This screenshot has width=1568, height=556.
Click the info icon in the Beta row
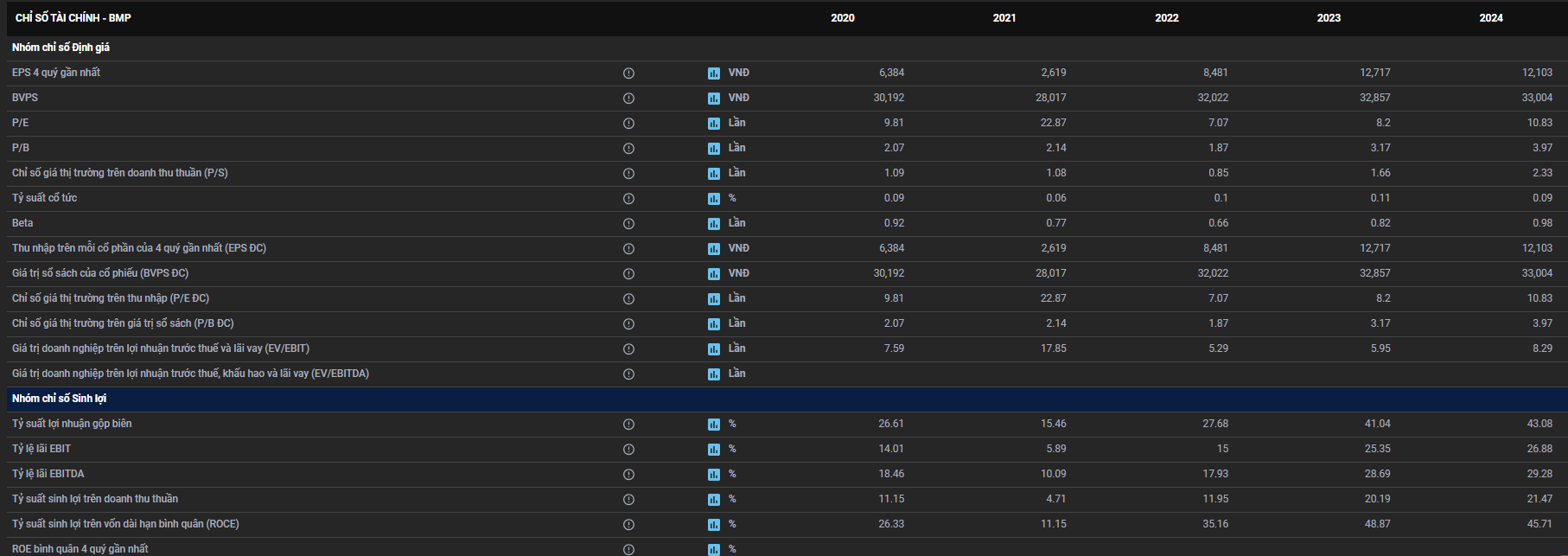click(x=628, y=224)
